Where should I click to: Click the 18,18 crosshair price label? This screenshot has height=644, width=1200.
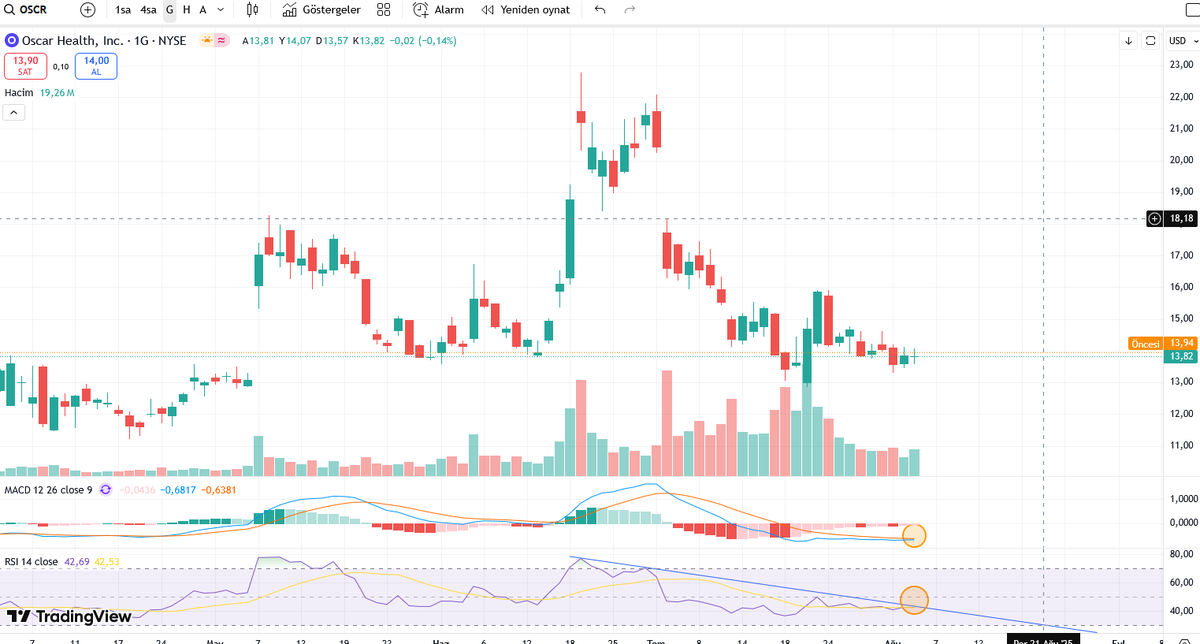[1181, 218]
